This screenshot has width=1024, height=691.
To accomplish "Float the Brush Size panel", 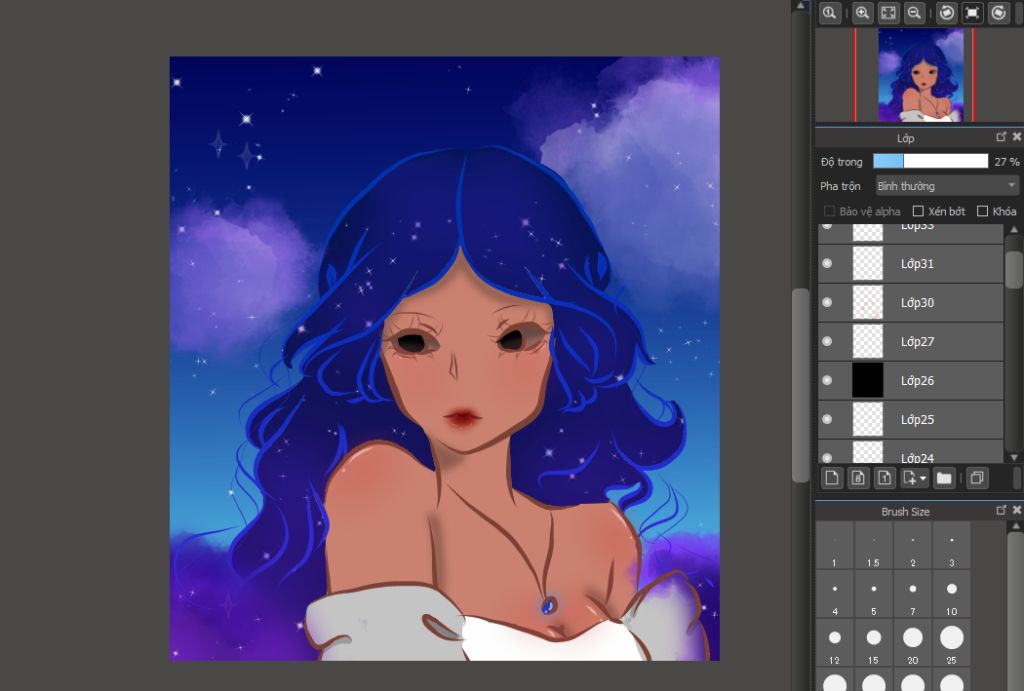I will [x=1001, y=510].
